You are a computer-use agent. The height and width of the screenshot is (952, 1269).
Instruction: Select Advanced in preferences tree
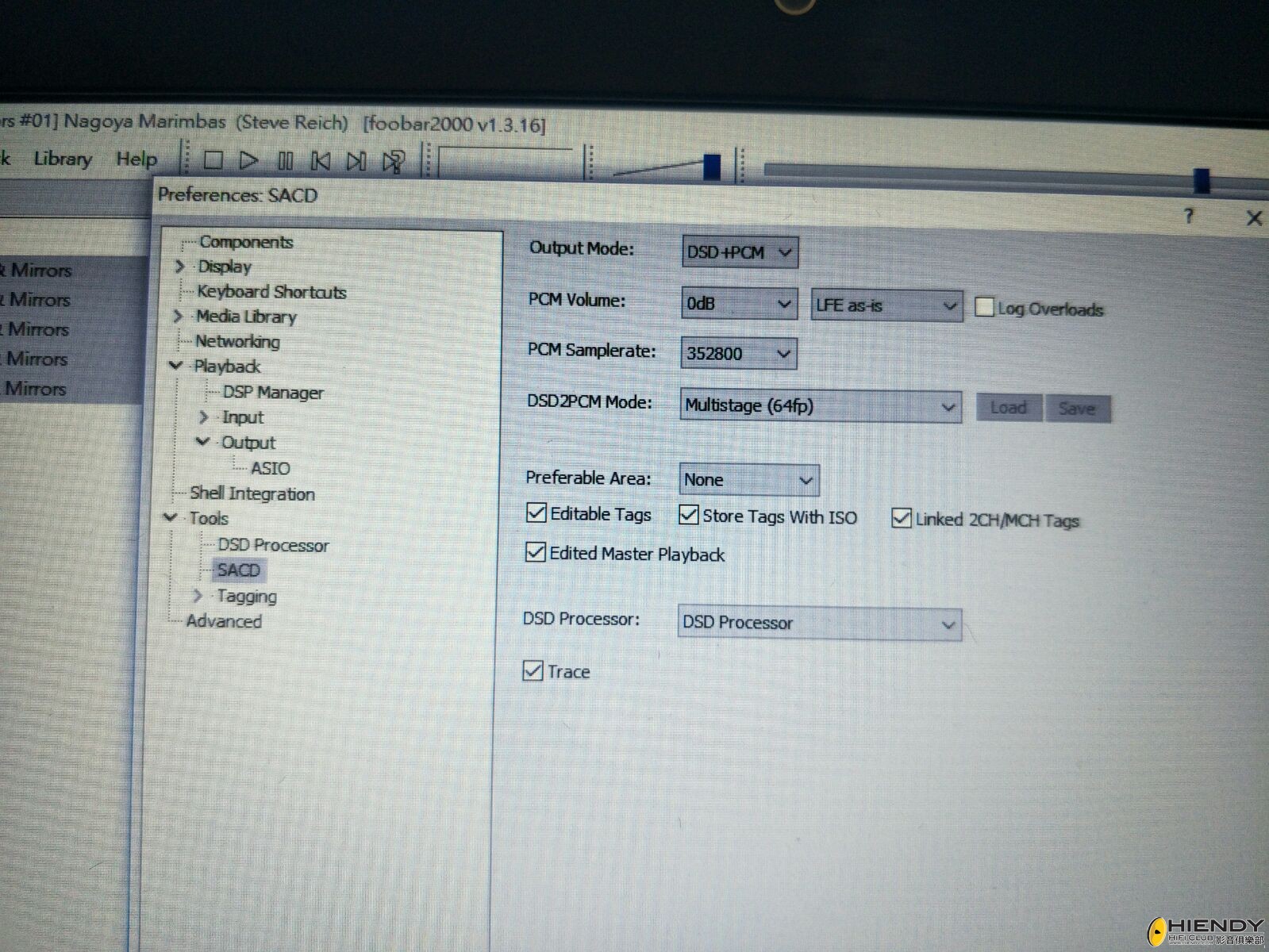(223, 621)
